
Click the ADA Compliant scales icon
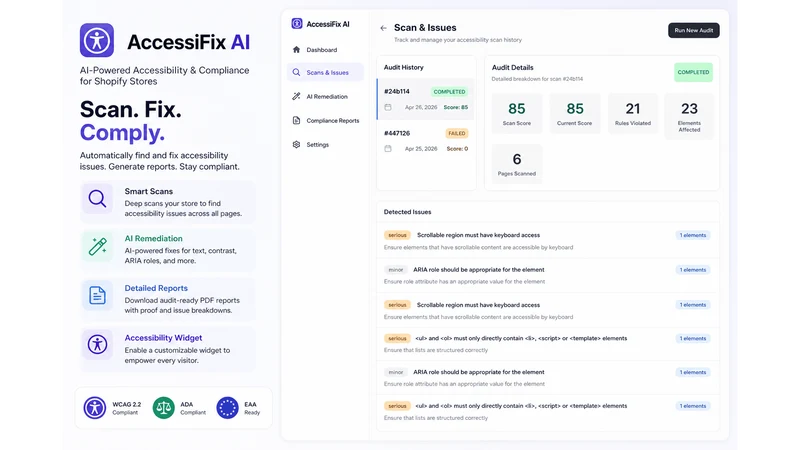pos(163,408)
